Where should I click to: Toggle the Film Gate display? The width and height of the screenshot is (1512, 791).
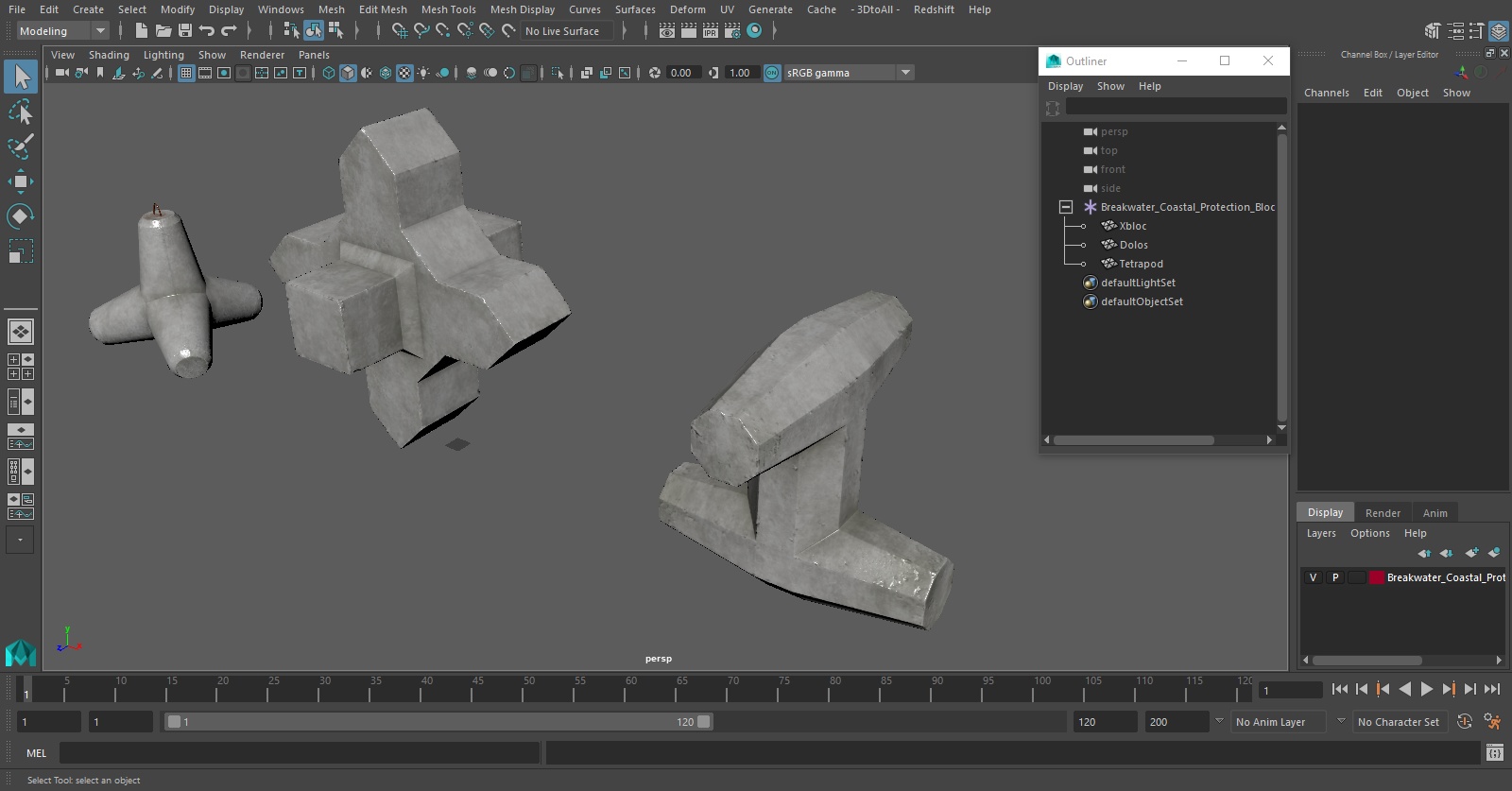pos(205,73)
